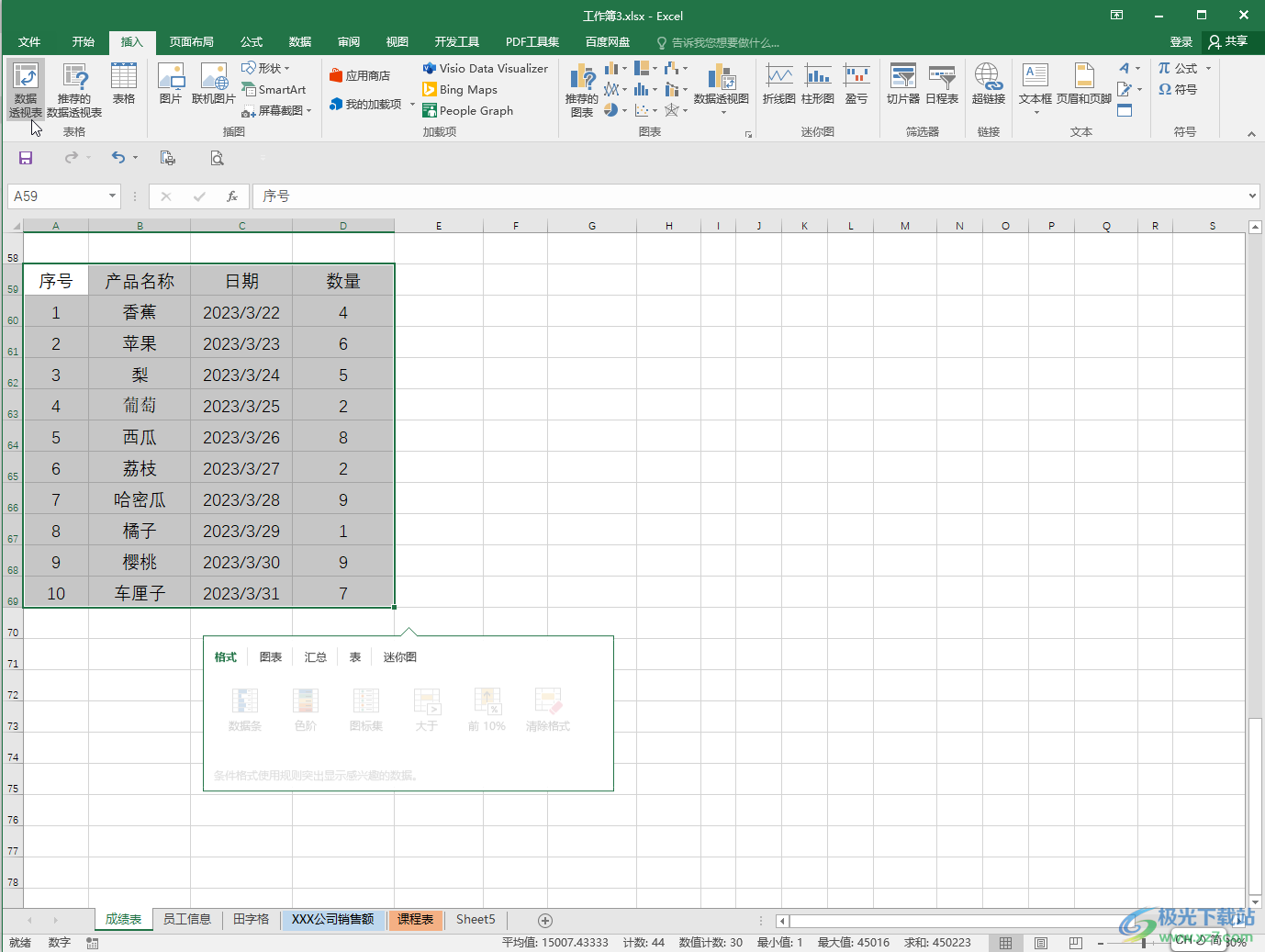Save the workbook with the save icon

26,158
